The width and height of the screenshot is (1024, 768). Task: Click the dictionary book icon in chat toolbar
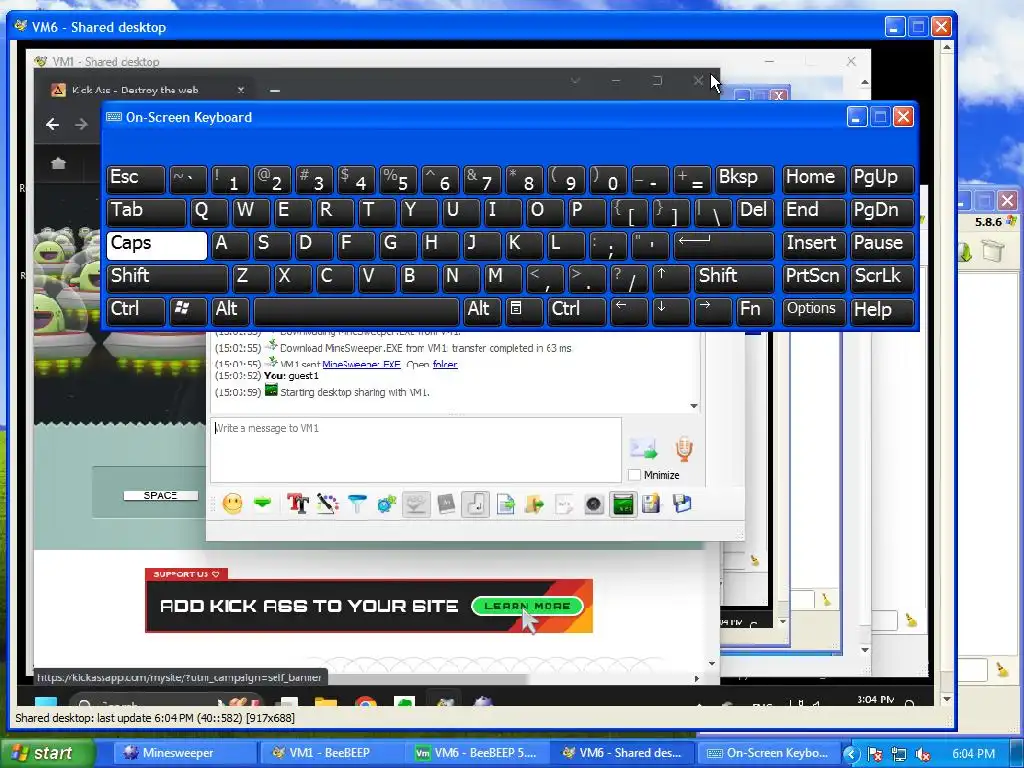pyautogui.click(x=446, y=504)
